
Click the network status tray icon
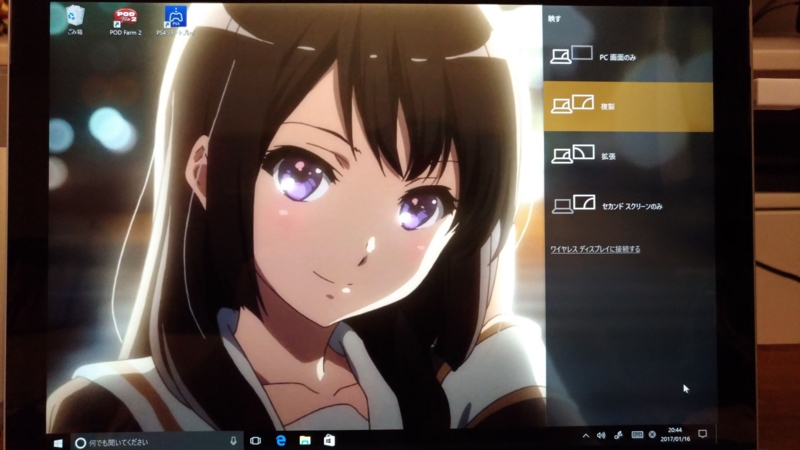653,435
